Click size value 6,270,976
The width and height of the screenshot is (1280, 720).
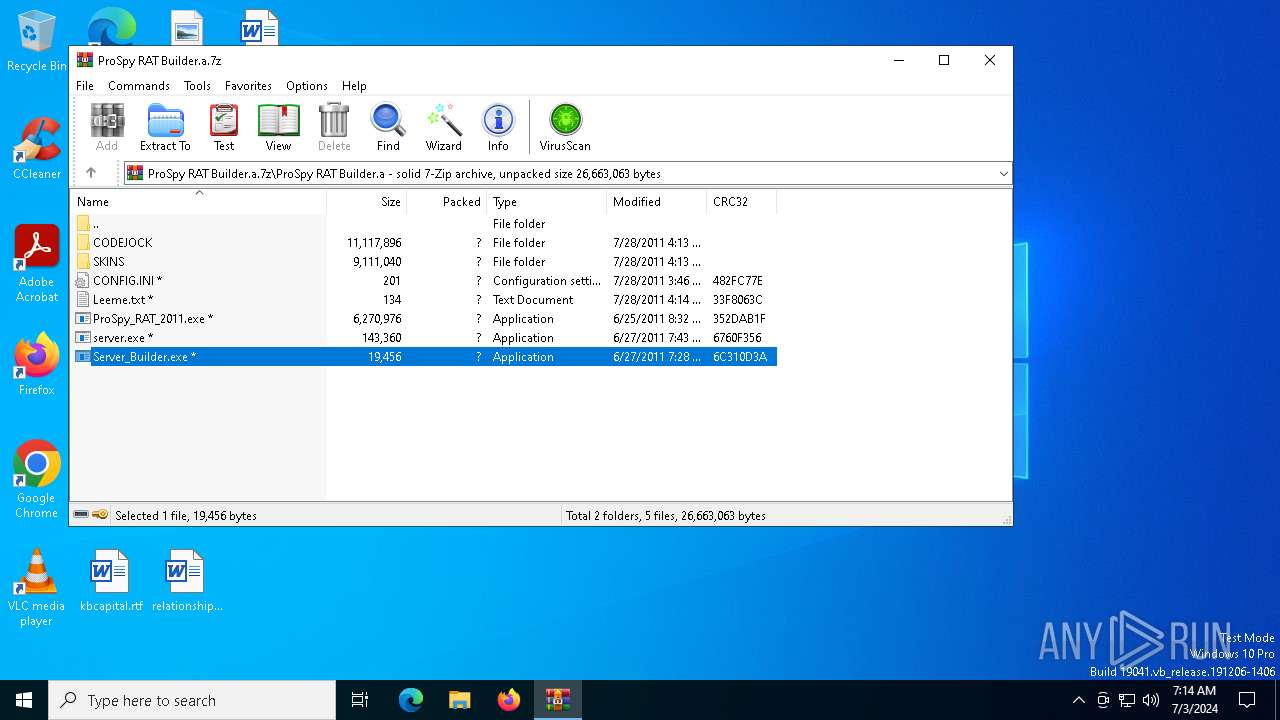click(x=377, y=319)
